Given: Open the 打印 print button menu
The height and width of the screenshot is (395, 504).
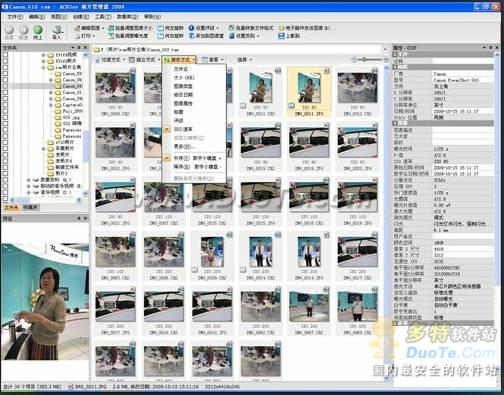Looking at the screenshot, I should click(85, 35).
